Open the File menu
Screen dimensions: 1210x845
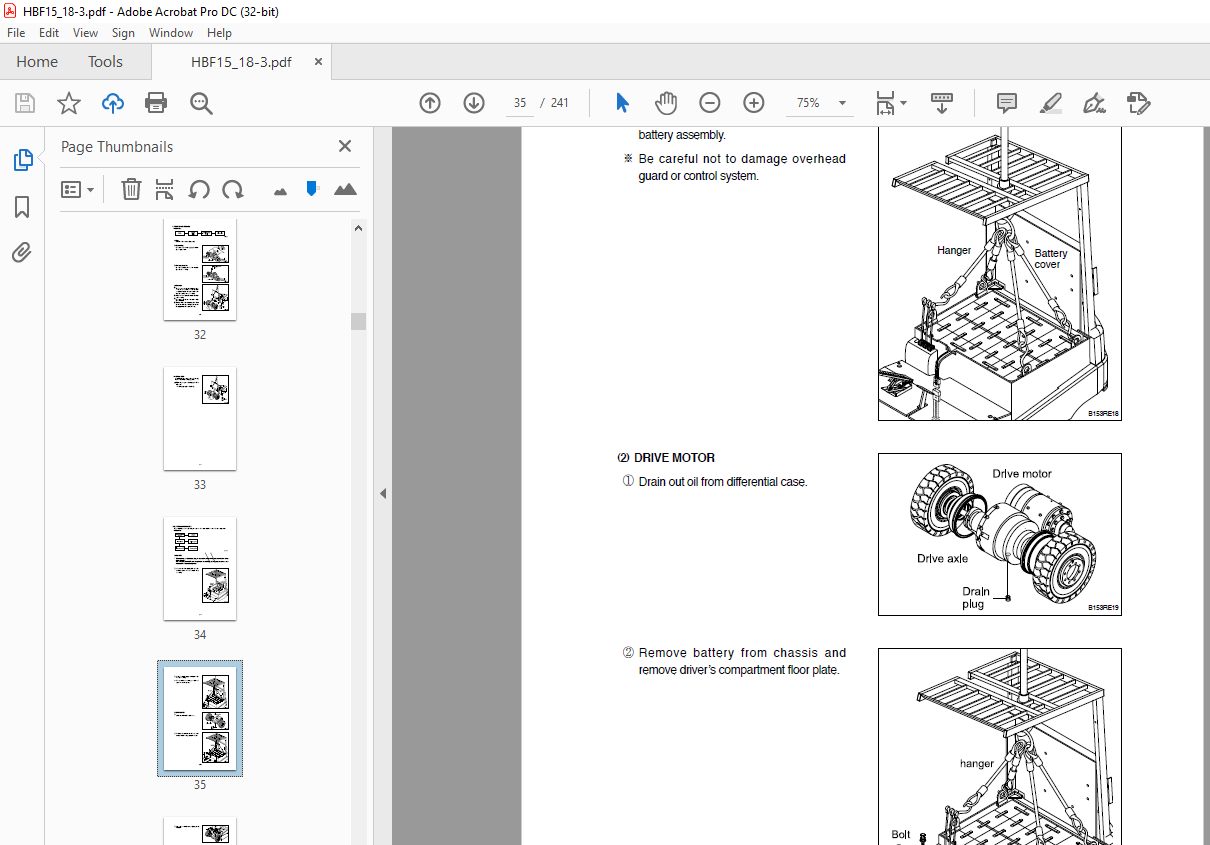tap(16, 33)
